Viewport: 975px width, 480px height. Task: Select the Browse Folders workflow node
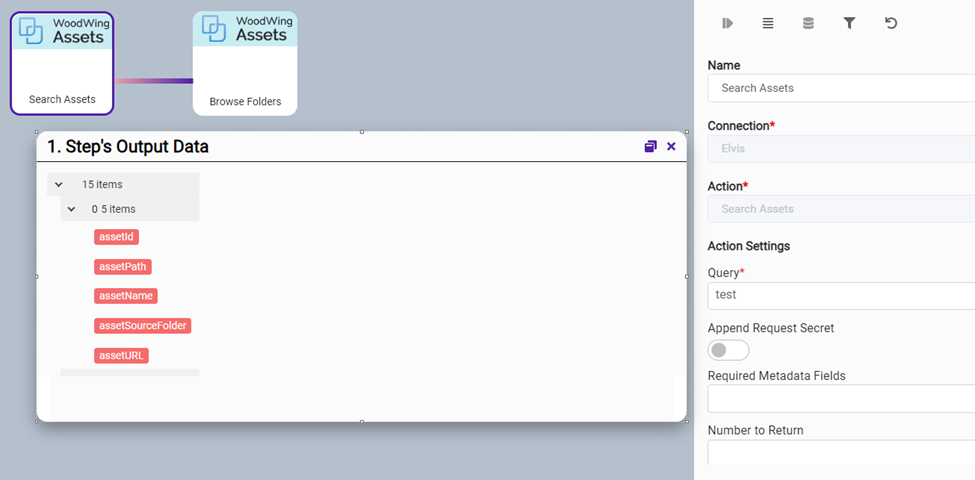pyautogui.click(x=245, y=64)
